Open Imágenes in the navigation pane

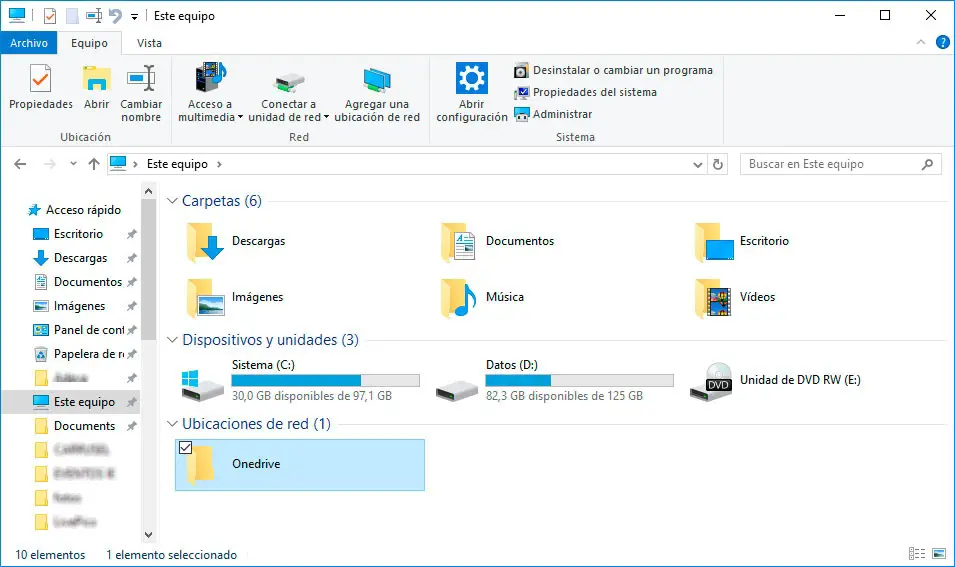[x=79, y=306]
